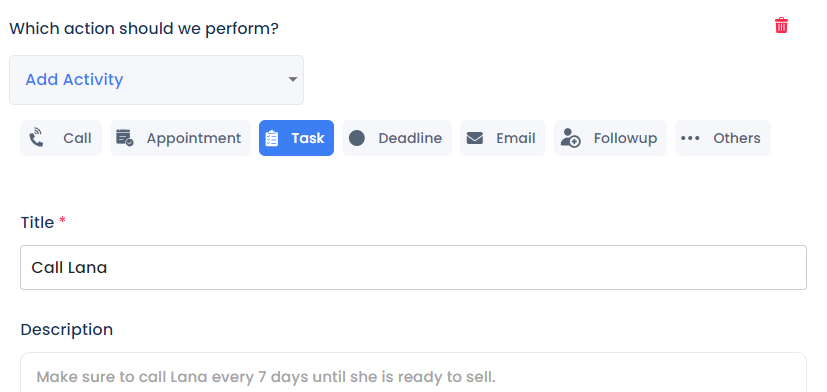Open the Add Activity dropdown
Viewport: 827px width, 392px height.
point(157,80)
